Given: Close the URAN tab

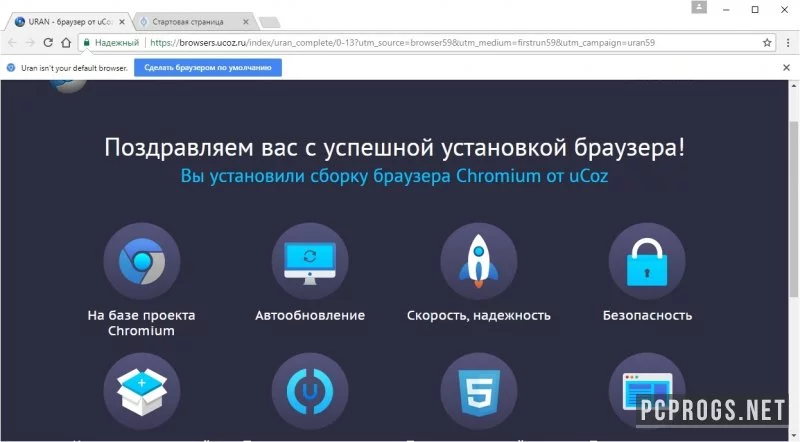Looking at the screenshot, I should [121, 22].
